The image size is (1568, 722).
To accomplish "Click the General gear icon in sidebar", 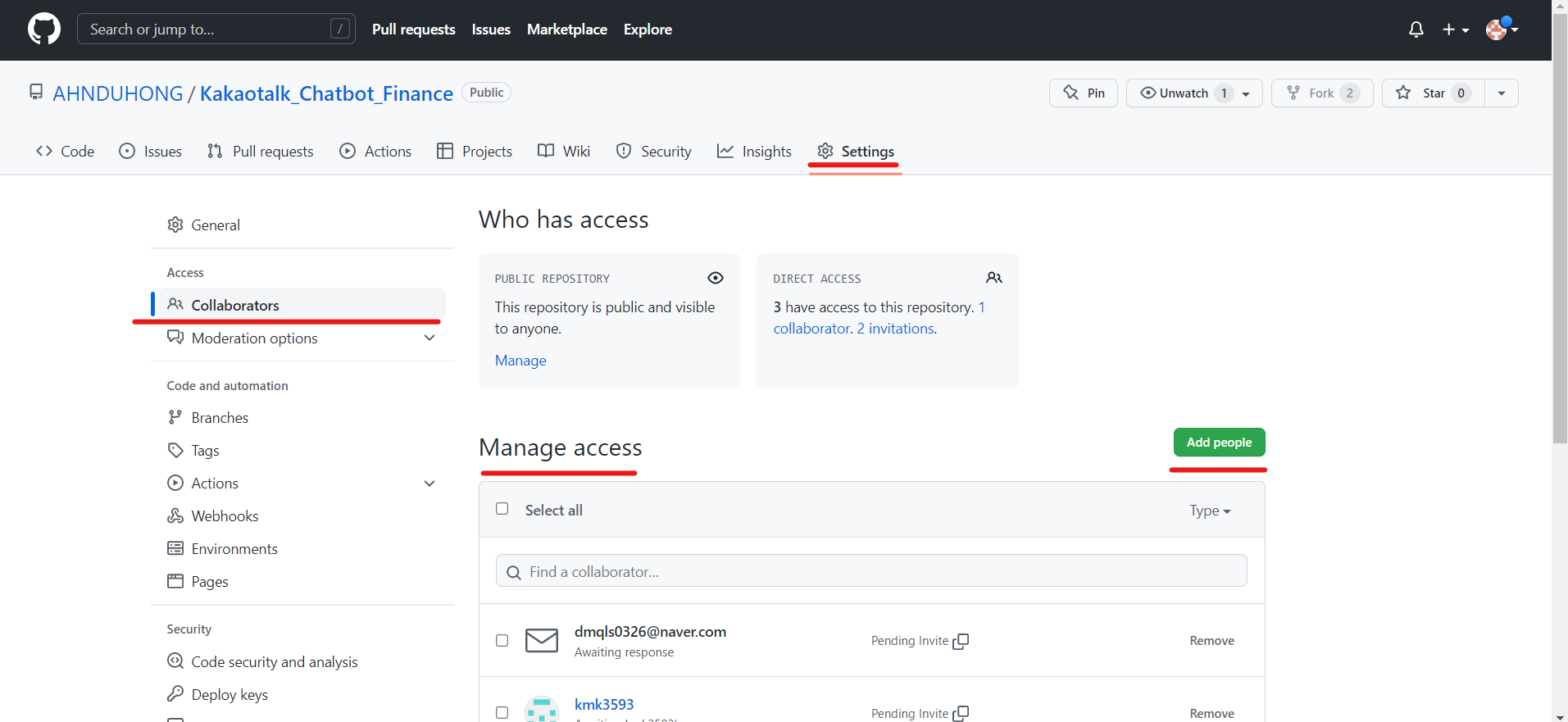I will (175, 225).
